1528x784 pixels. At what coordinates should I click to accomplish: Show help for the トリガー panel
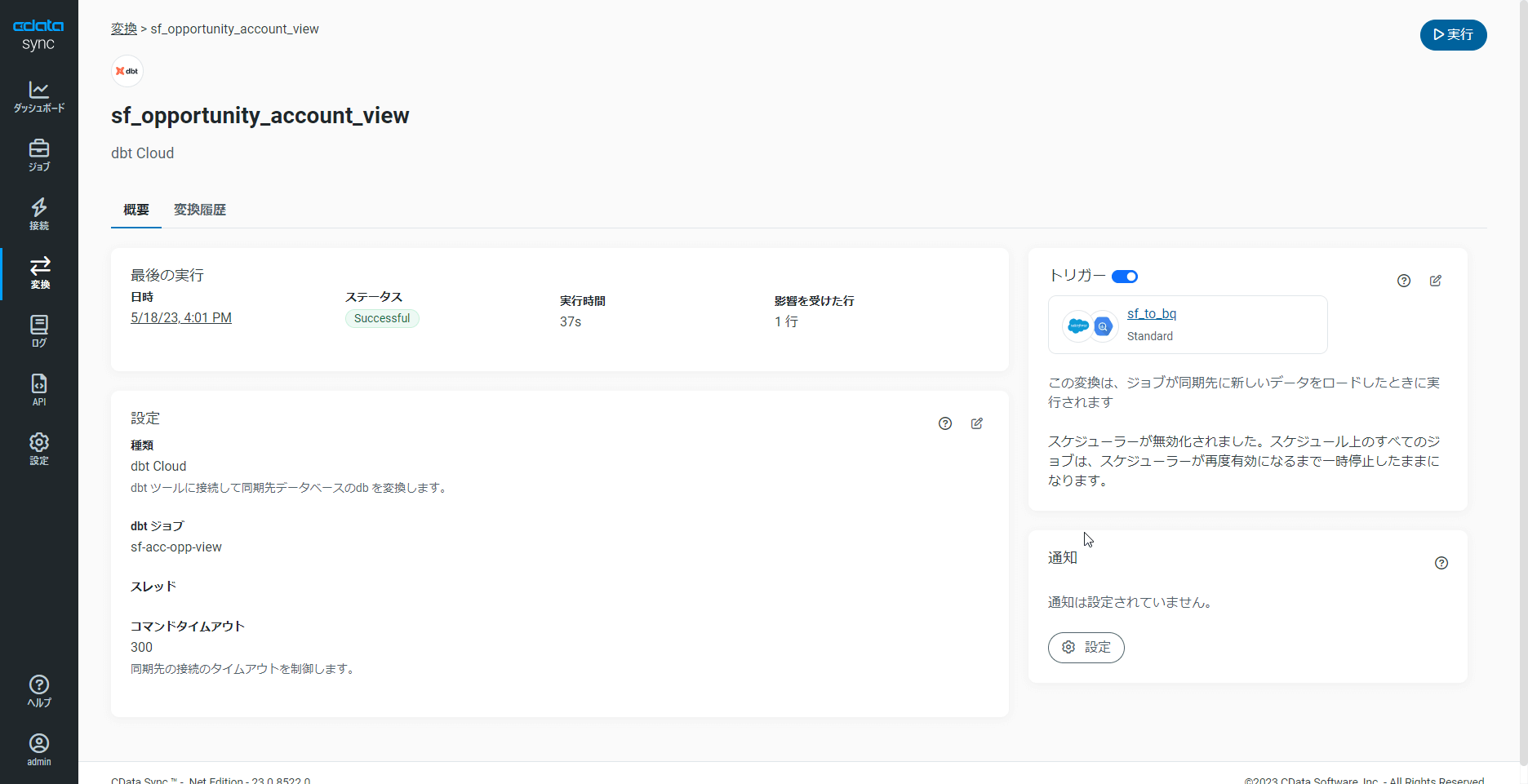1404,281
